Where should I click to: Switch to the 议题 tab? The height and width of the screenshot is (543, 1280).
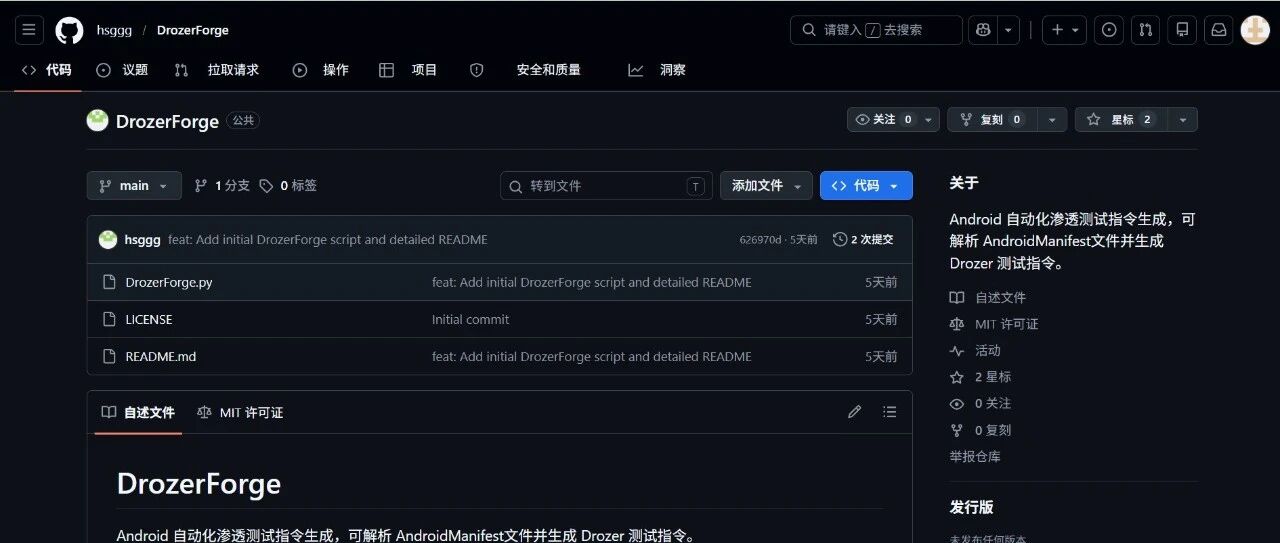pos(122,70)
